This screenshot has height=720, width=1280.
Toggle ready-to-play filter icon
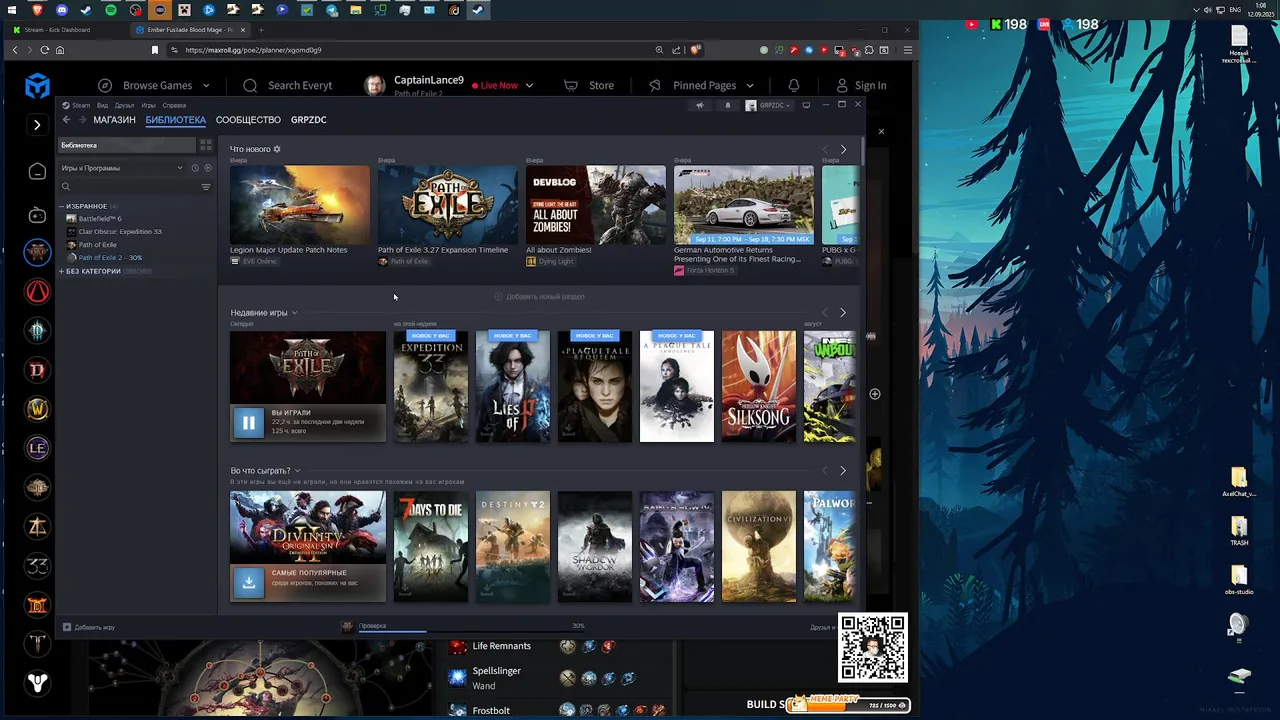207,168
